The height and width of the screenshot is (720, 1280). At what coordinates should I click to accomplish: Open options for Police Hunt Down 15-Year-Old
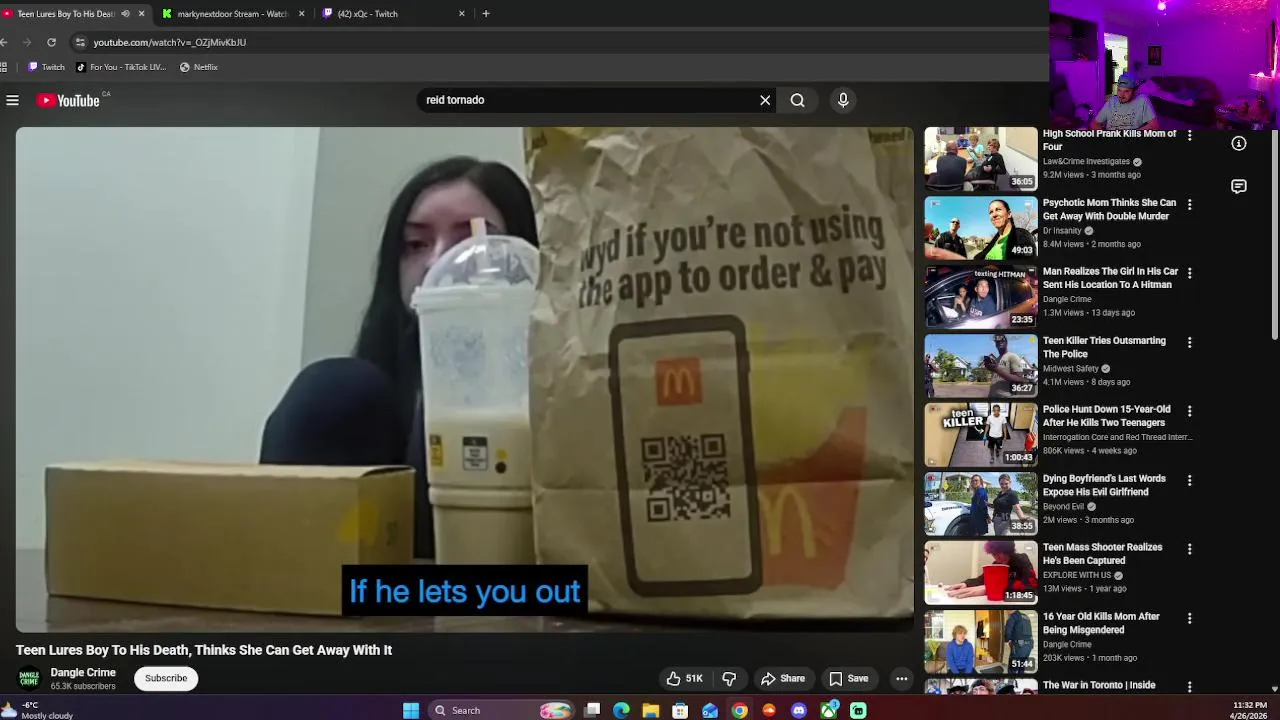[x=1189, y=411]
